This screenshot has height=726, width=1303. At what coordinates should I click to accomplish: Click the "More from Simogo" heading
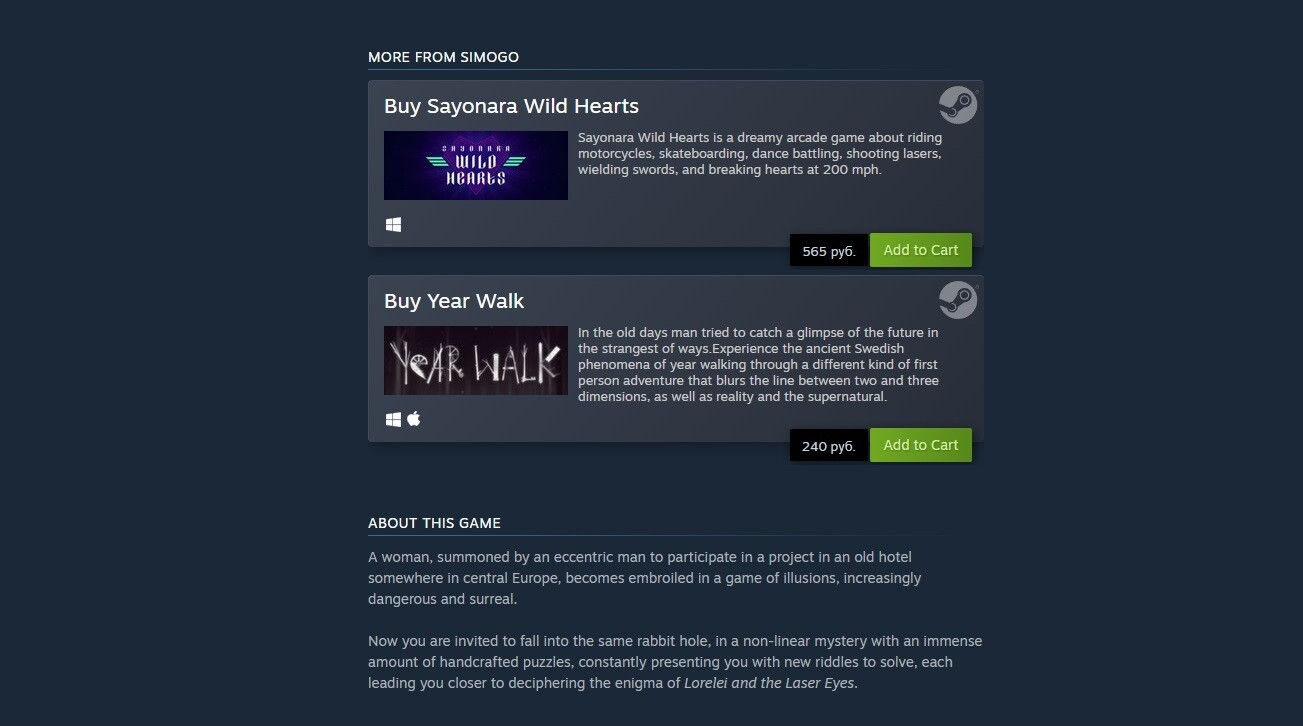(x=443, y=57)
